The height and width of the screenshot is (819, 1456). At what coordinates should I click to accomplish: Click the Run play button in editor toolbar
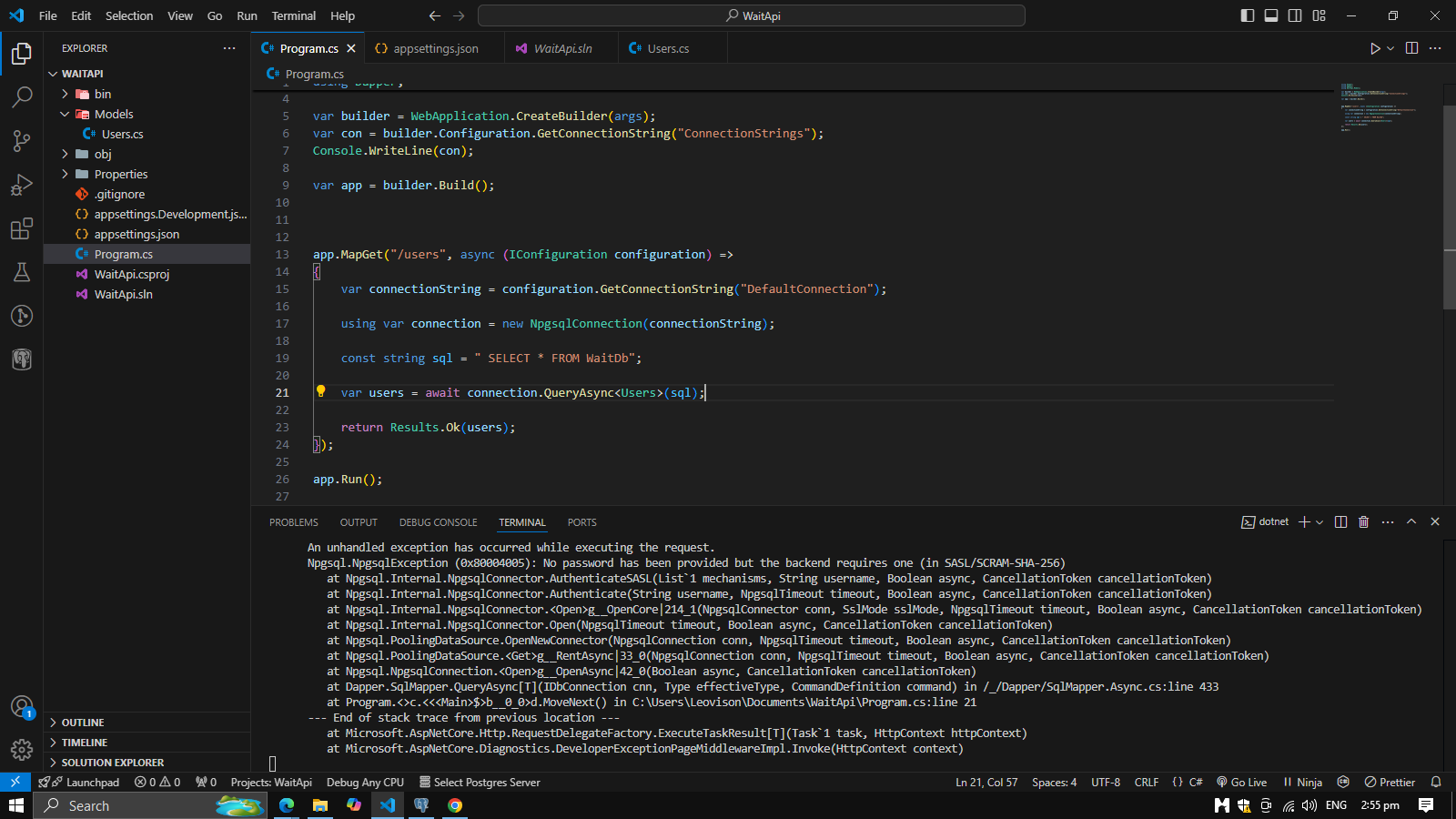pyautogui.click(x=1375, y=48)
